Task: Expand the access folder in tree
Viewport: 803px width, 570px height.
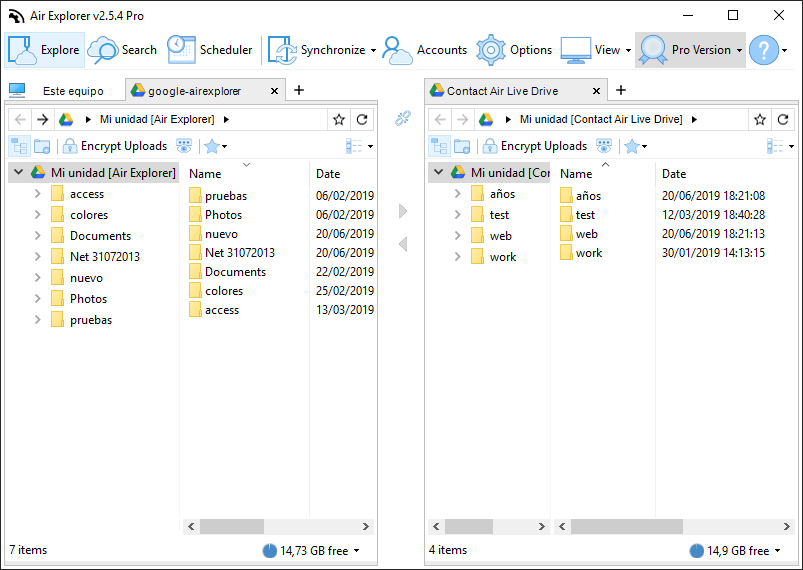Action: [37, 194]
